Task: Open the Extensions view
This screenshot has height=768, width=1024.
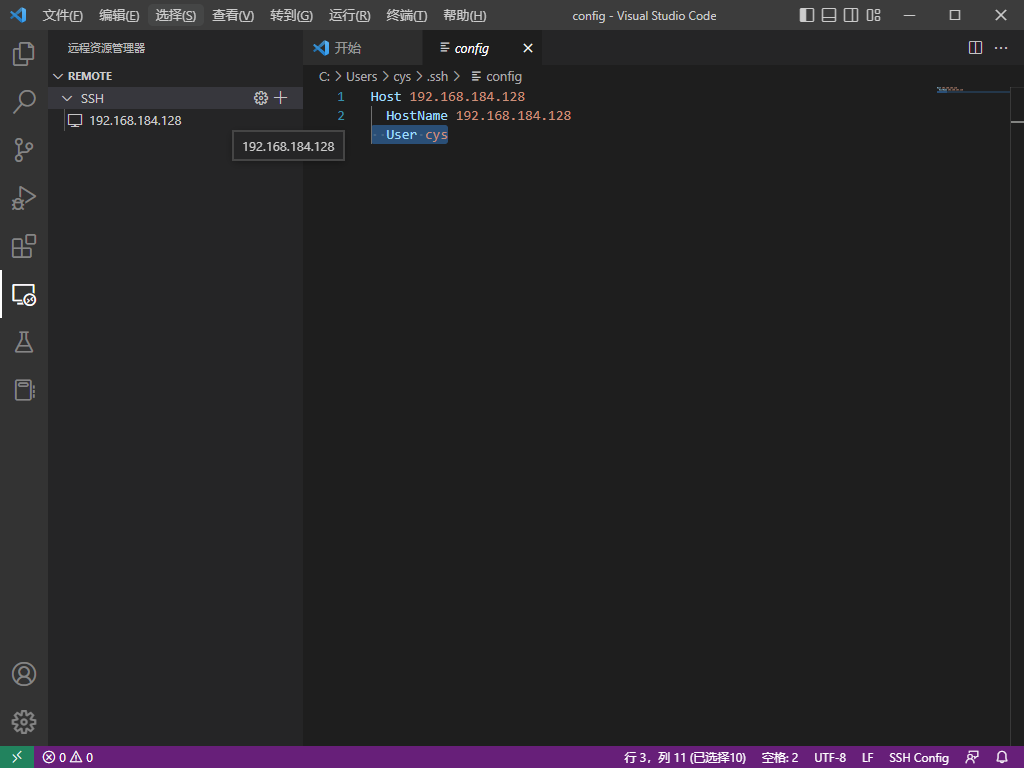Action: [24, 246]
